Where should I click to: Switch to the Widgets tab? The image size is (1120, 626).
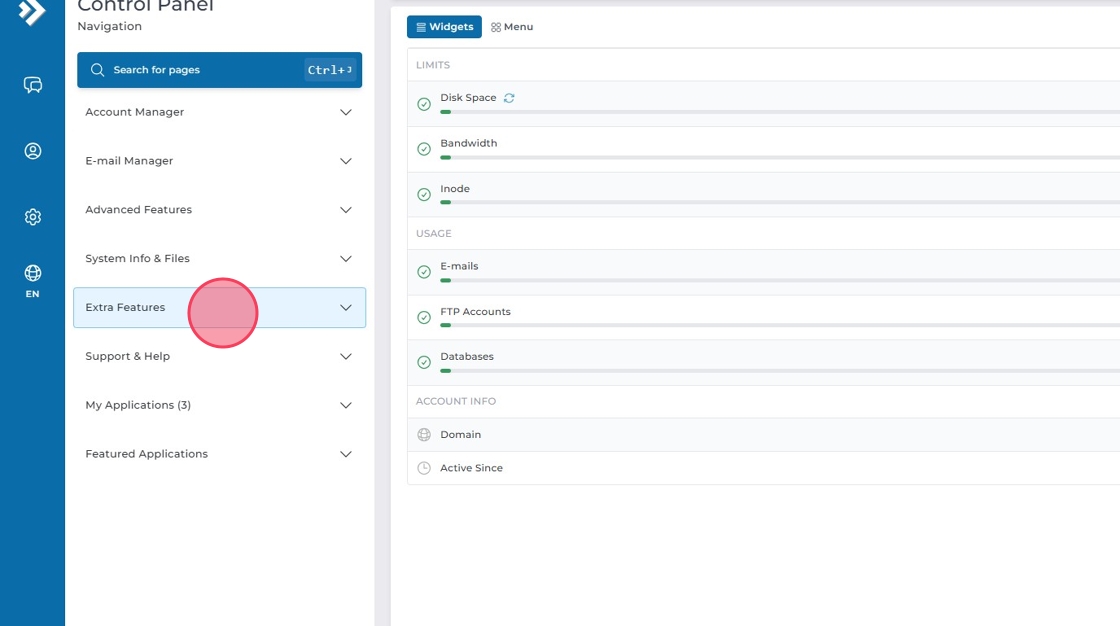[x=444, y=27]
